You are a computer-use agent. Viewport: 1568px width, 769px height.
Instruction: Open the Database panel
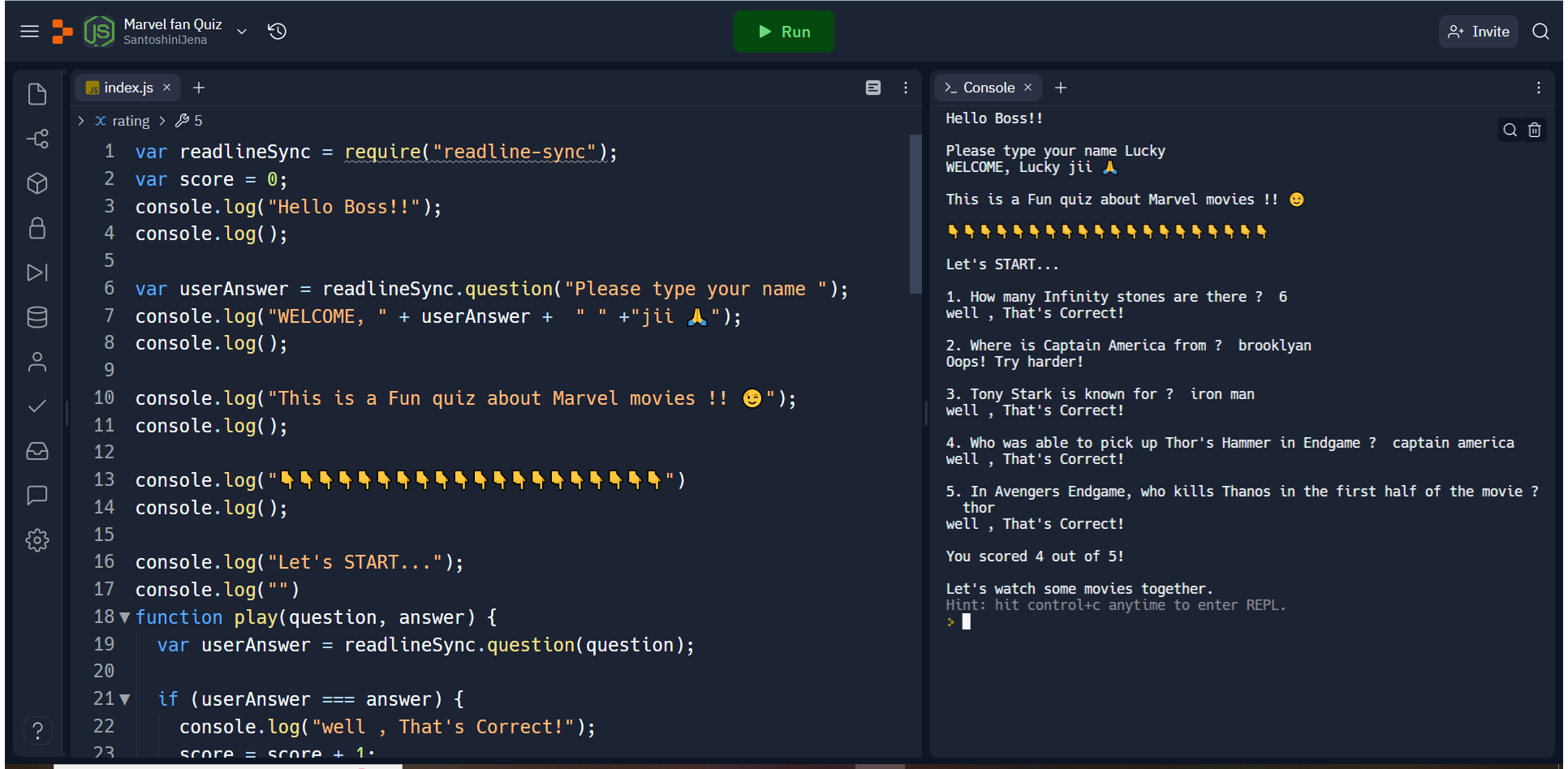click(x=37, y=317)
